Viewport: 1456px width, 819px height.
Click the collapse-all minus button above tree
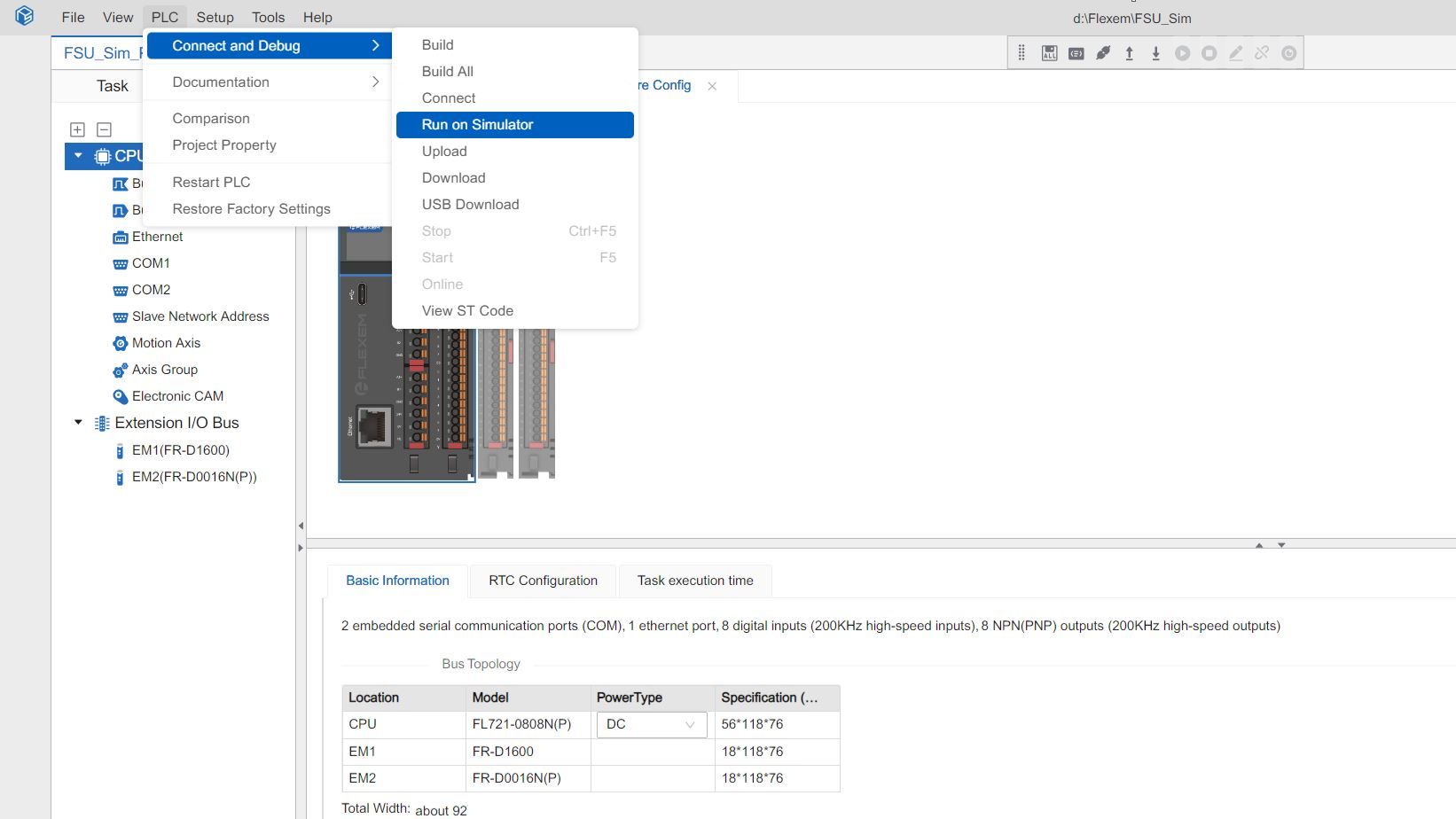pyautogui.click(x=103, y=129)
